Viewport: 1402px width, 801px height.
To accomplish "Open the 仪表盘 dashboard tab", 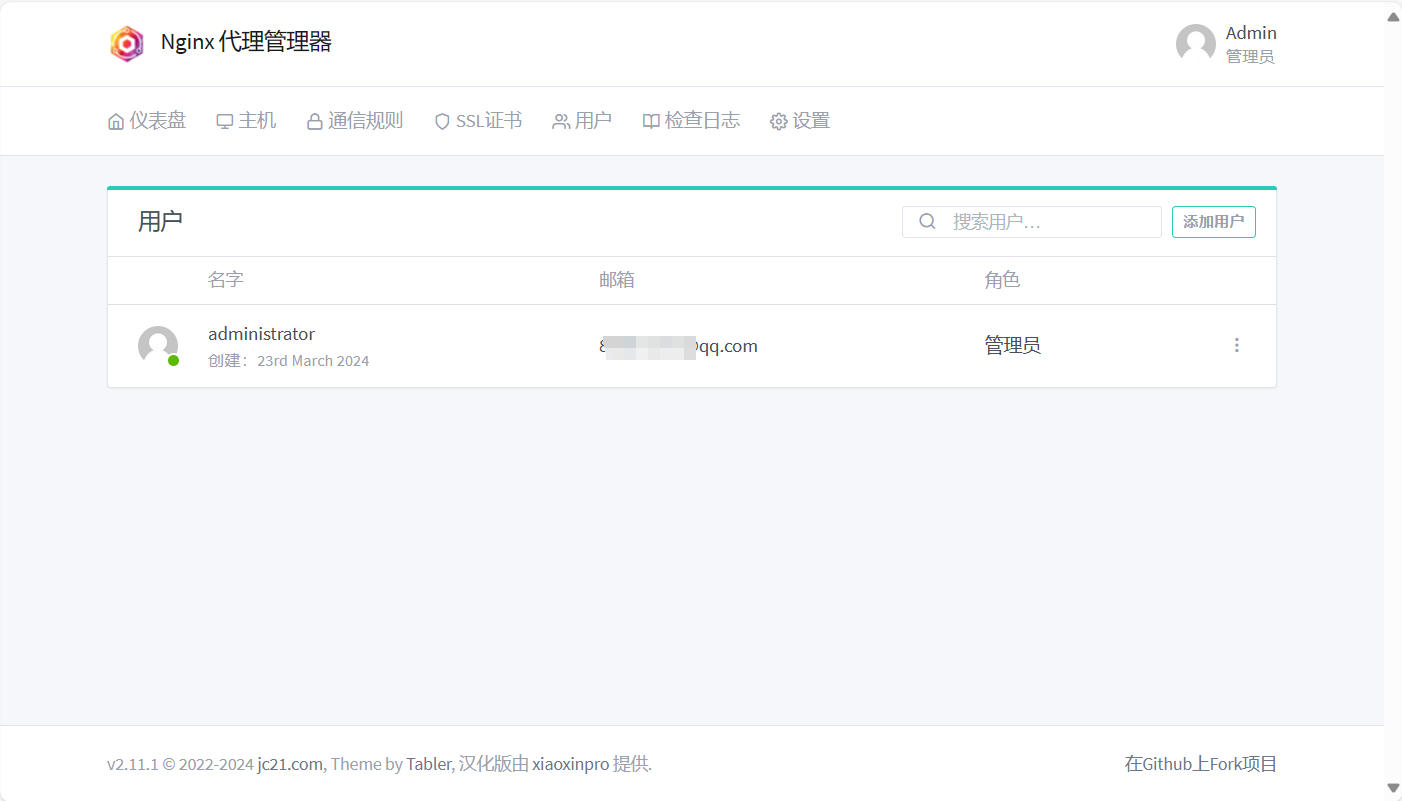I will pyautogui.click(x=147, y=121).
